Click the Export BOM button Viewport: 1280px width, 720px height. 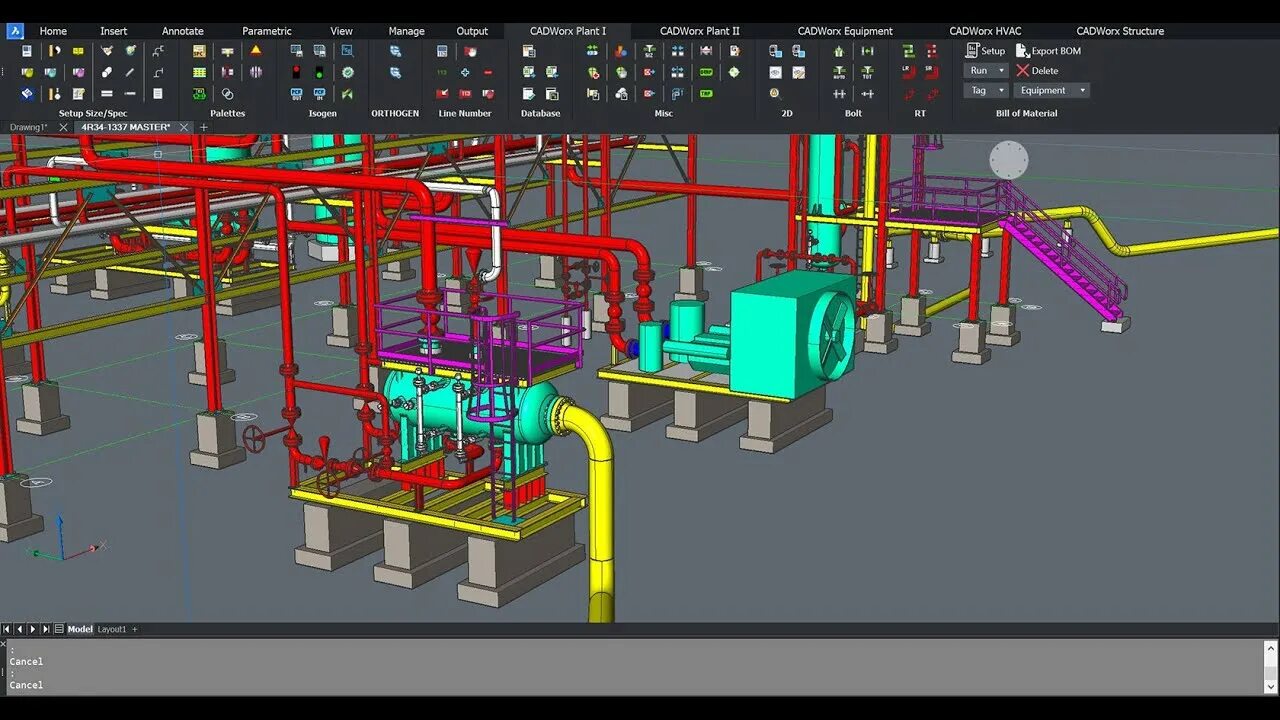1048,50
